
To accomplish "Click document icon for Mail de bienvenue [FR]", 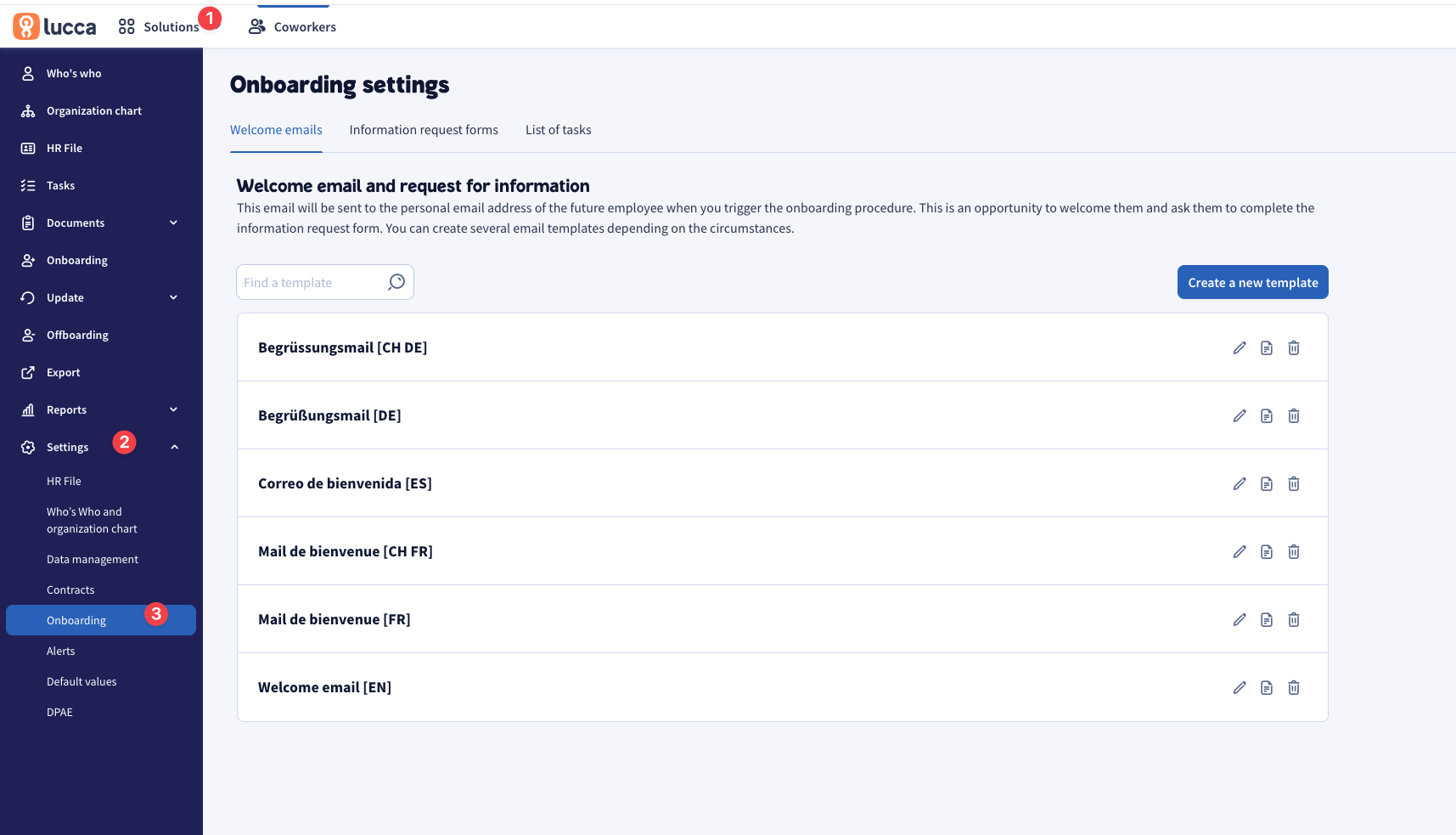I will 1267,619.
